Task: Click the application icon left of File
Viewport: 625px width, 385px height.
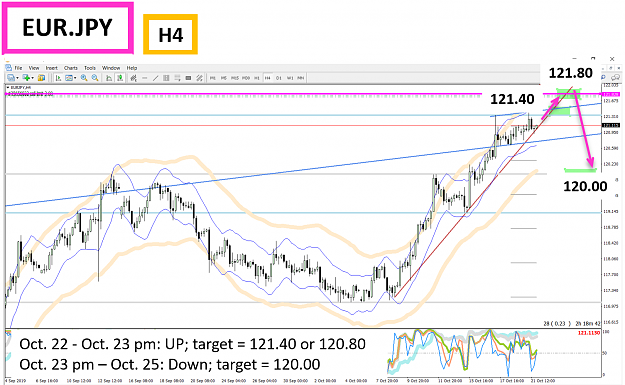Action: (x=9, y=68)
